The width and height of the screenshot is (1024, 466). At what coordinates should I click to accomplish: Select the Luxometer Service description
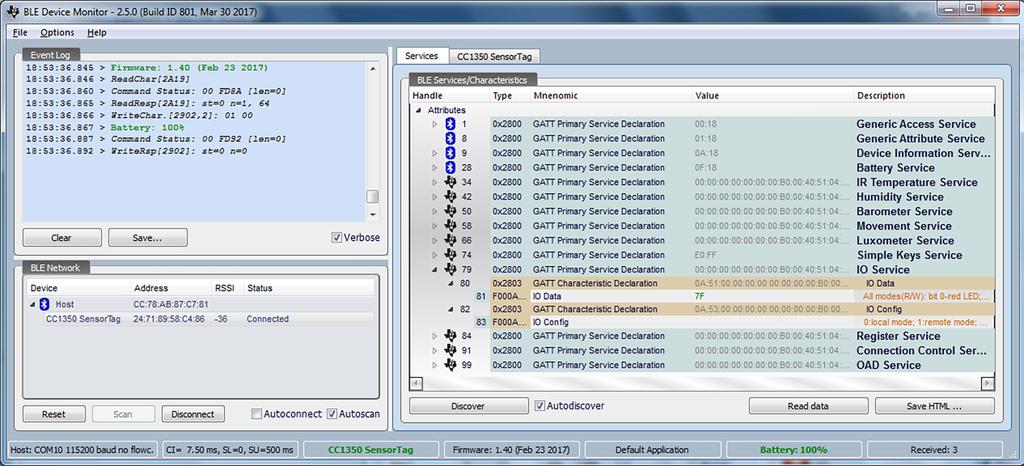click(905, 240)
